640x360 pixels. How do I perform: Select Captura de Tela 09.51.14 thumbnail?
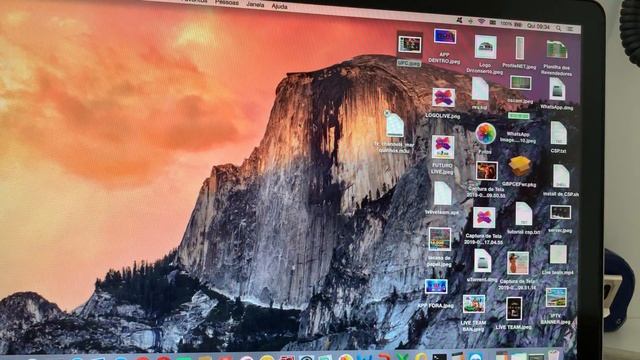coord(518,263)
